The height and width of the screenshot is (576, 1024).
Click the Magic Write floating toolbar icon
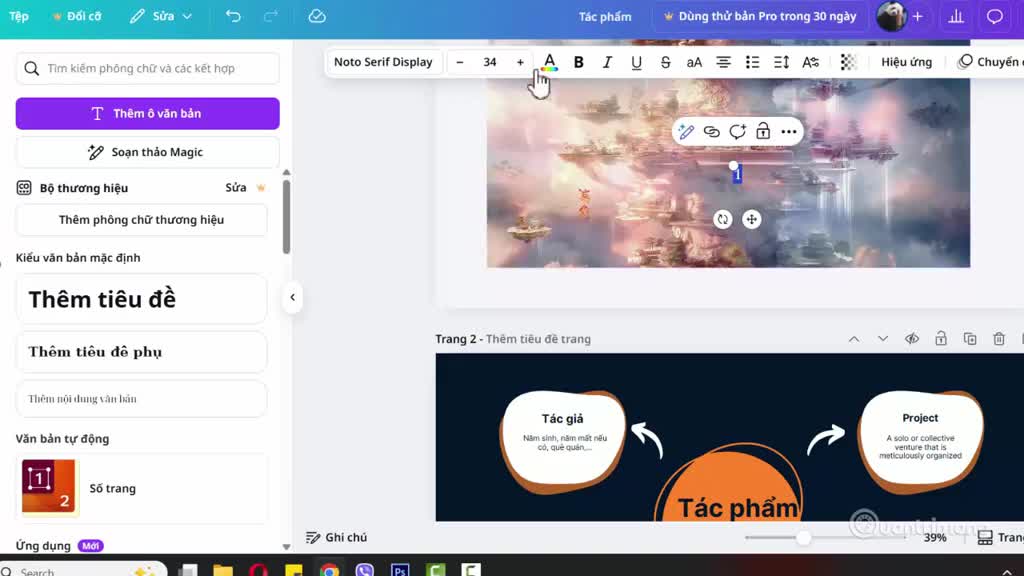coord(686,132)
